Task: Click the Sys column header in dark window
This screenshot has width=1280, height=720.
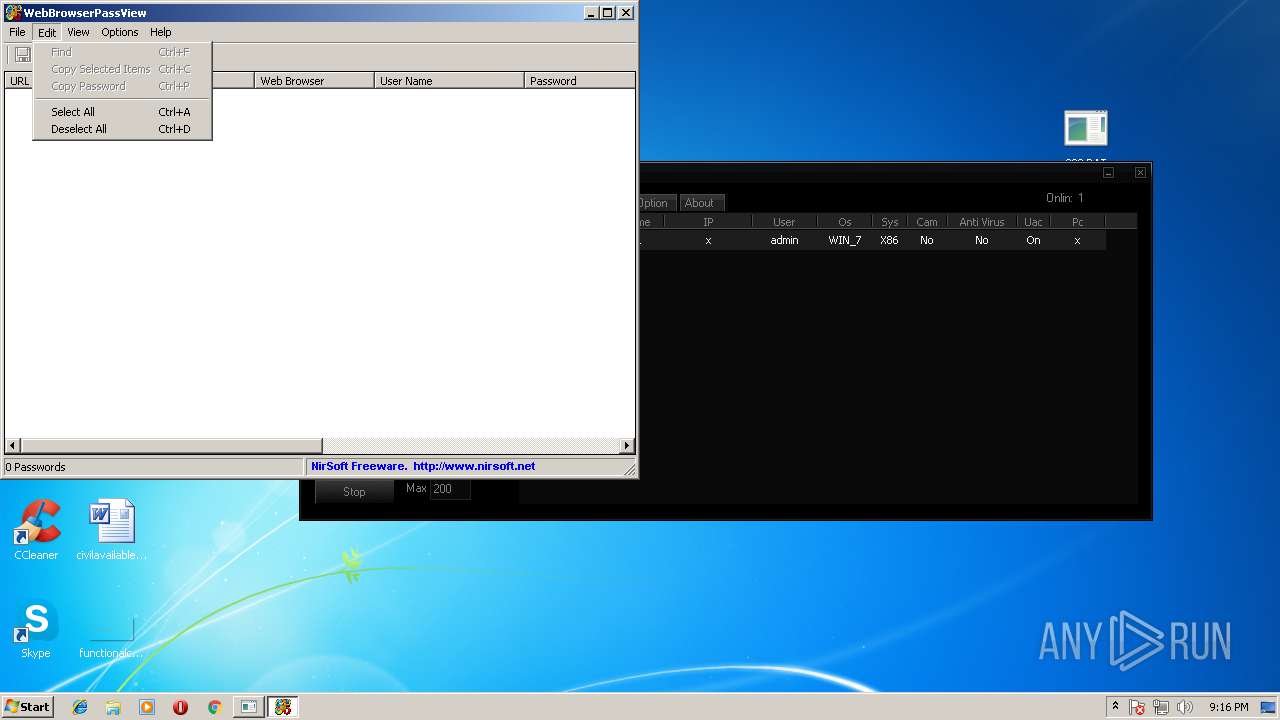Action: (x=890, y=222)
